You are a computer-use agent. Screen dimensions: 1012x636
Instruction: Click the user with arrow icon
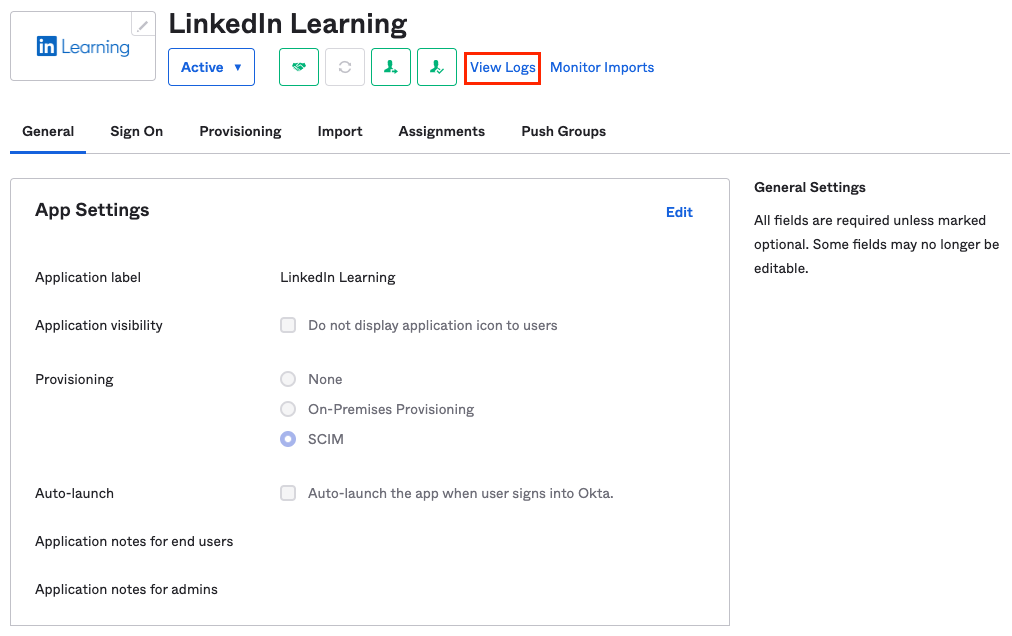point(391,67)
